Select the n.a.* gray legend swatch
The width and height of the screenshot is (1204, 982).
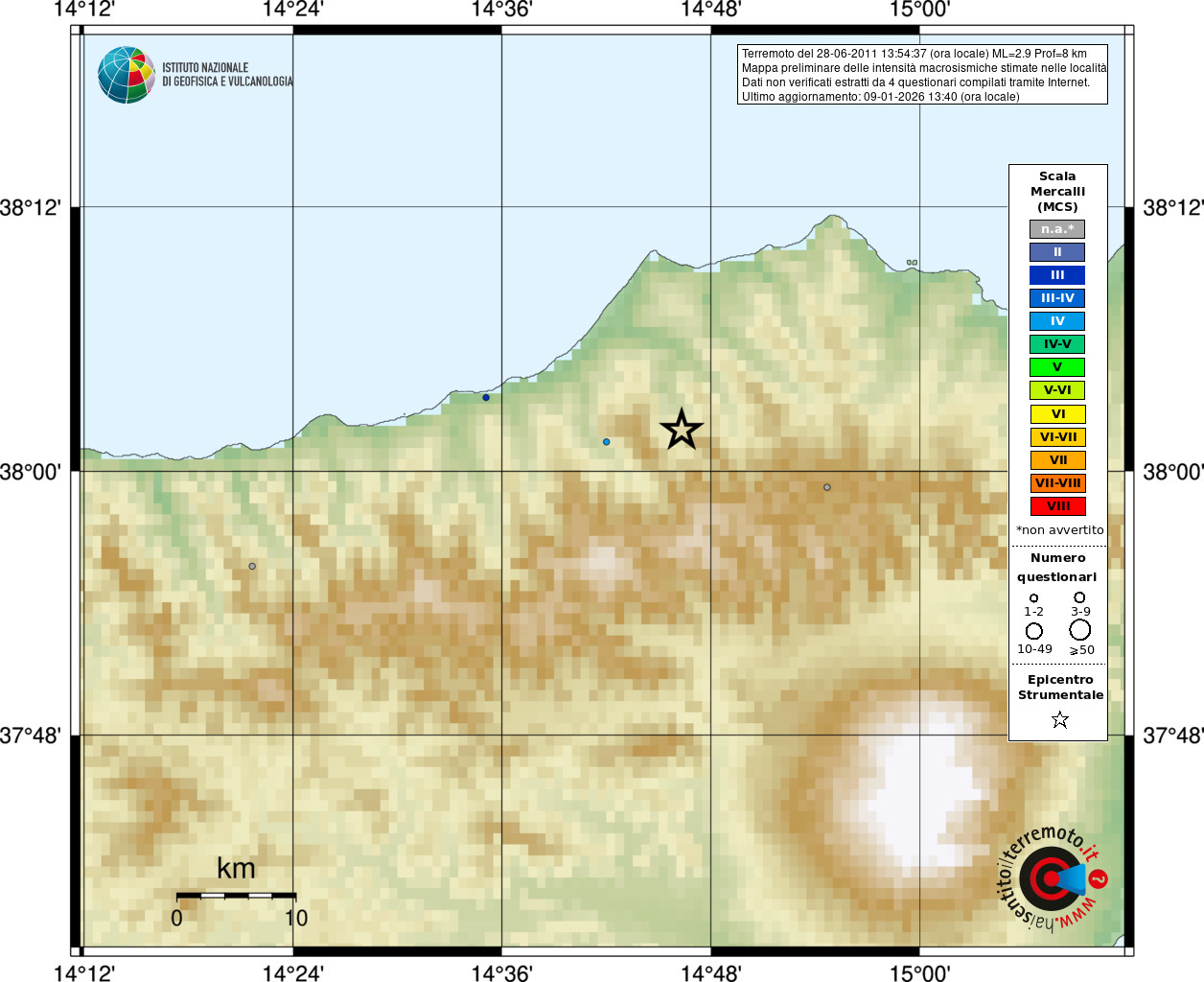1057,229
